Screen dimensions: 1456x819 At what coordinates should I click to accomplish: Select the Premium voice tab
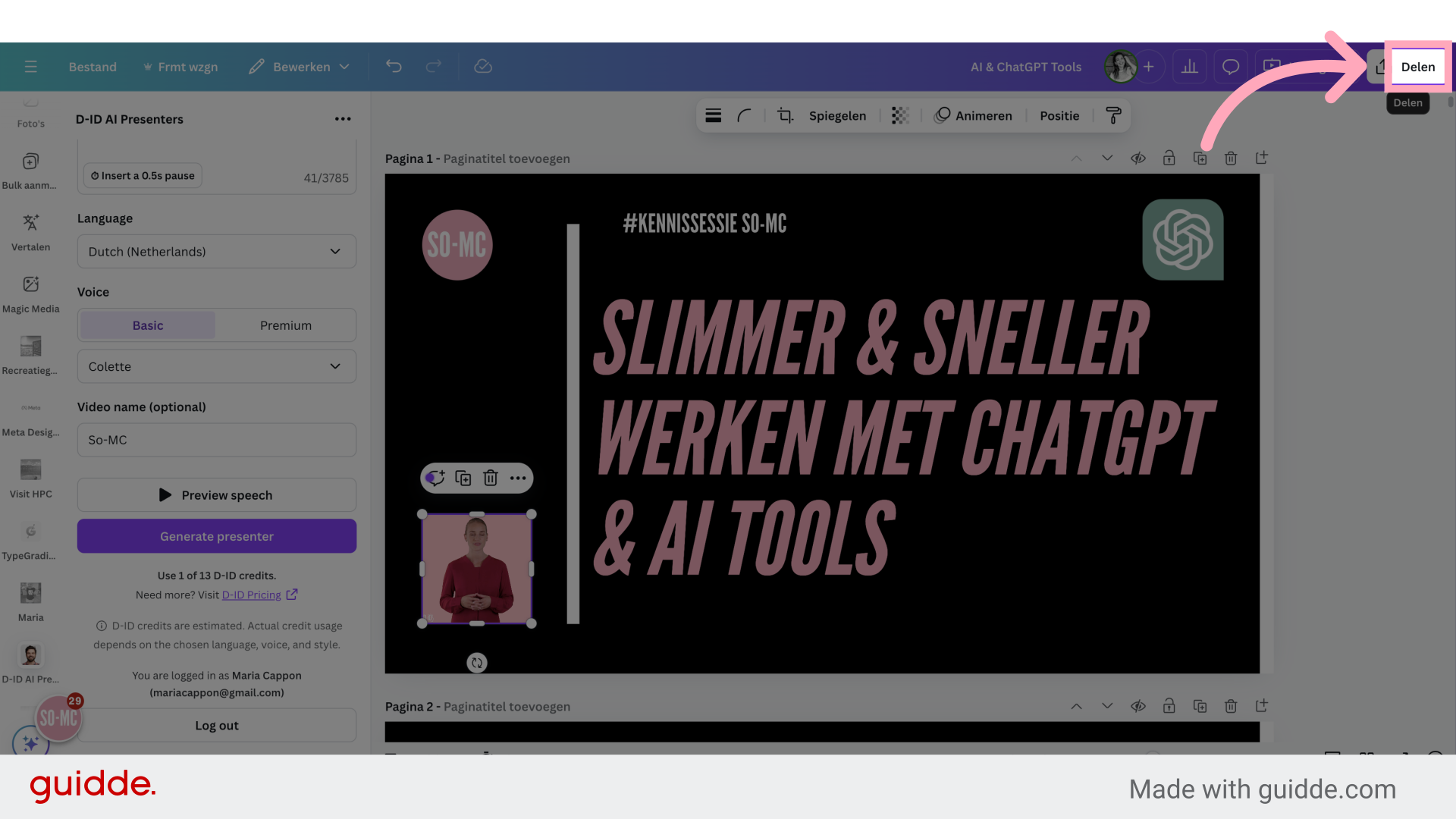[x=286, y=325]
